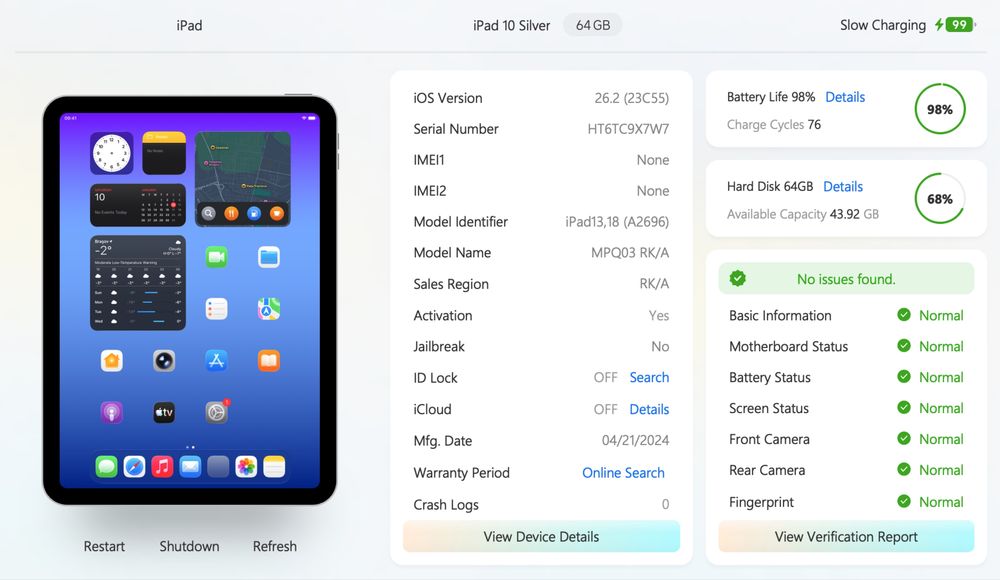Click the clock widget on iPad screen
The height and width of the screenshot is (580, 1000).
pos(112,153)
